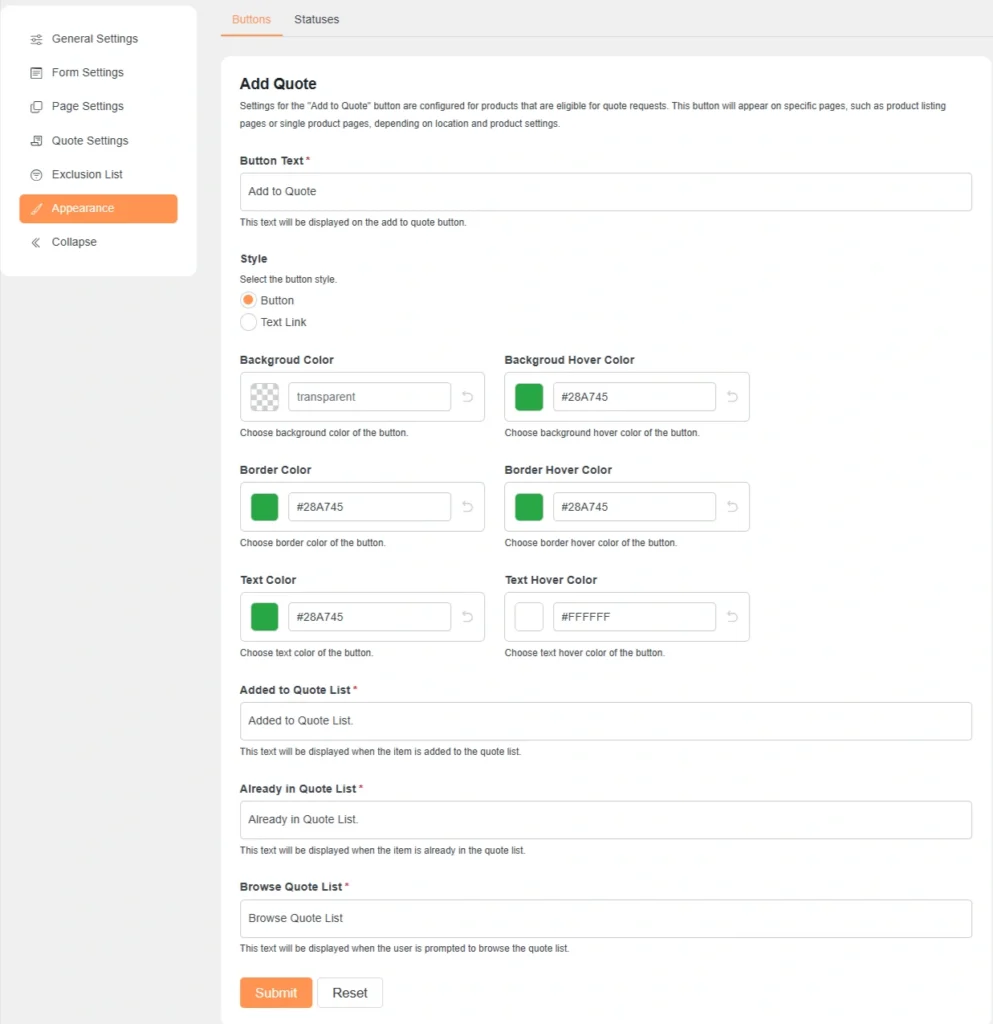This screenshot has height=1024, width=993.
Task: Select the Buttons tab
Action: pyautogui.click(x=251, y=19)
